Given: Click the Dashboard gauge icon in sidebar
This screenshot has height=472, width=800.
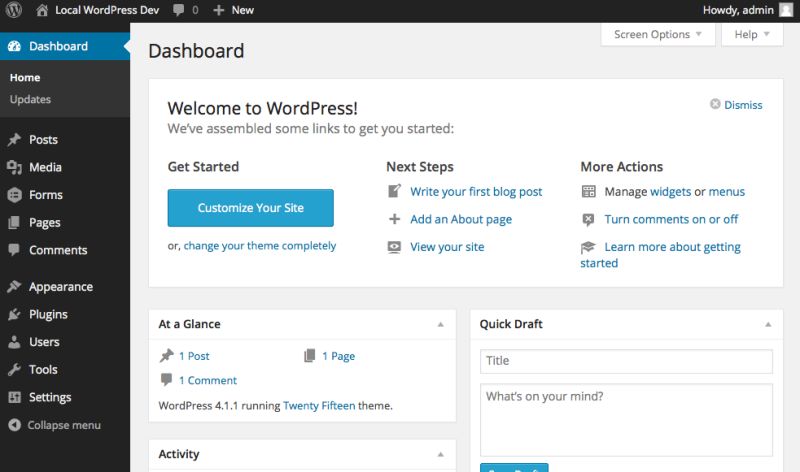Looking at the screenshot, I should pos(14,46).
